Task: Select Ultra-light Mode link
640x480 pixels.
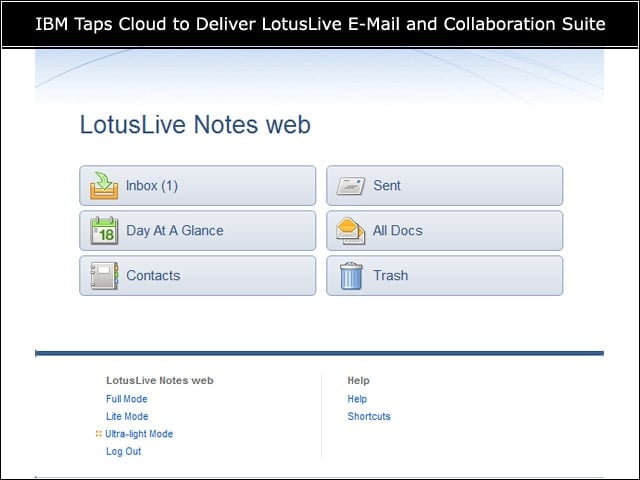Action: [139, 434]
